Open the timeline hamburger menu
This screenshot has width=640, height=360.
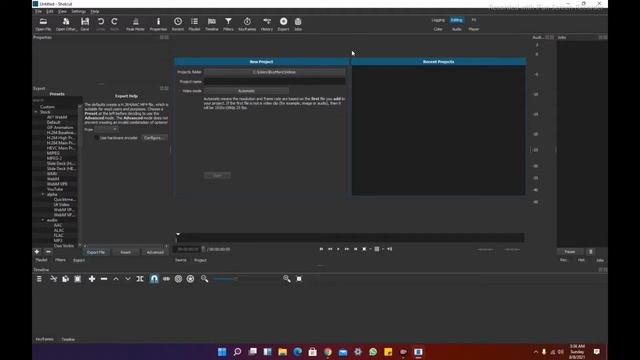tap(39, 279)
